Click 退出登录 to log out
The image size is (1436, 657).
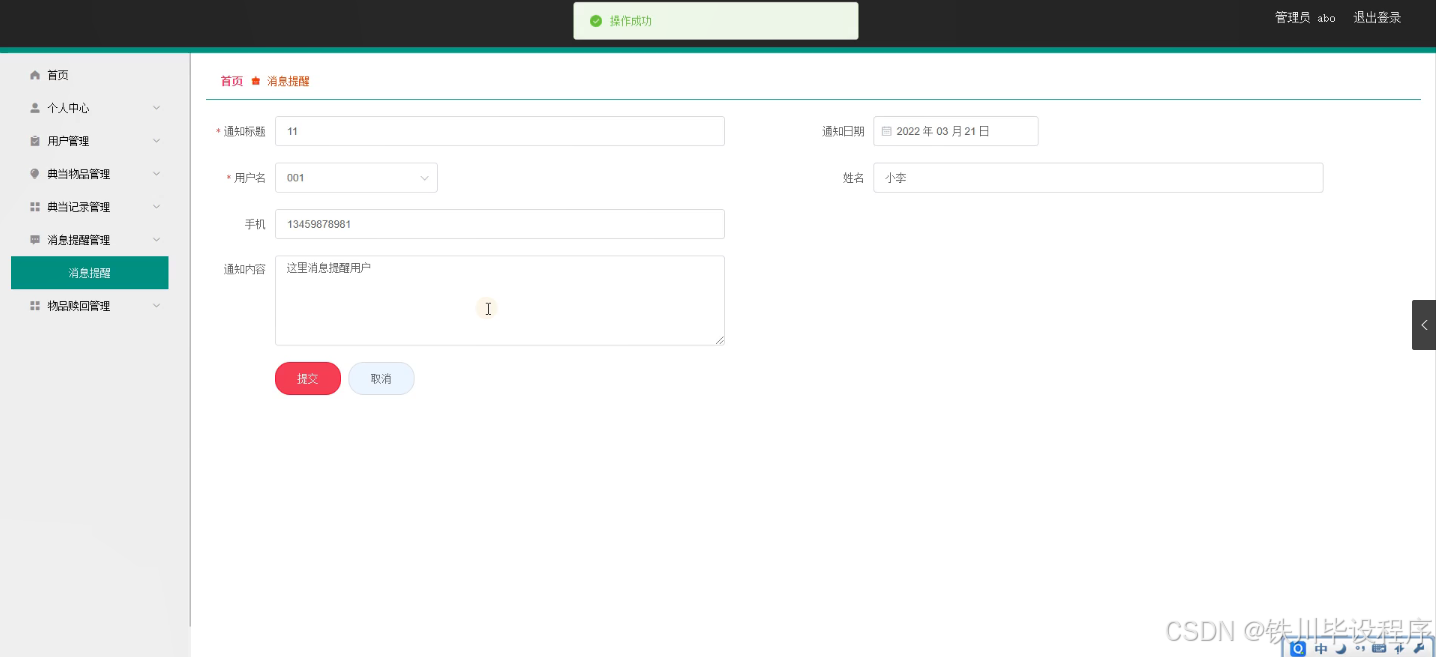coord(1377,18)
